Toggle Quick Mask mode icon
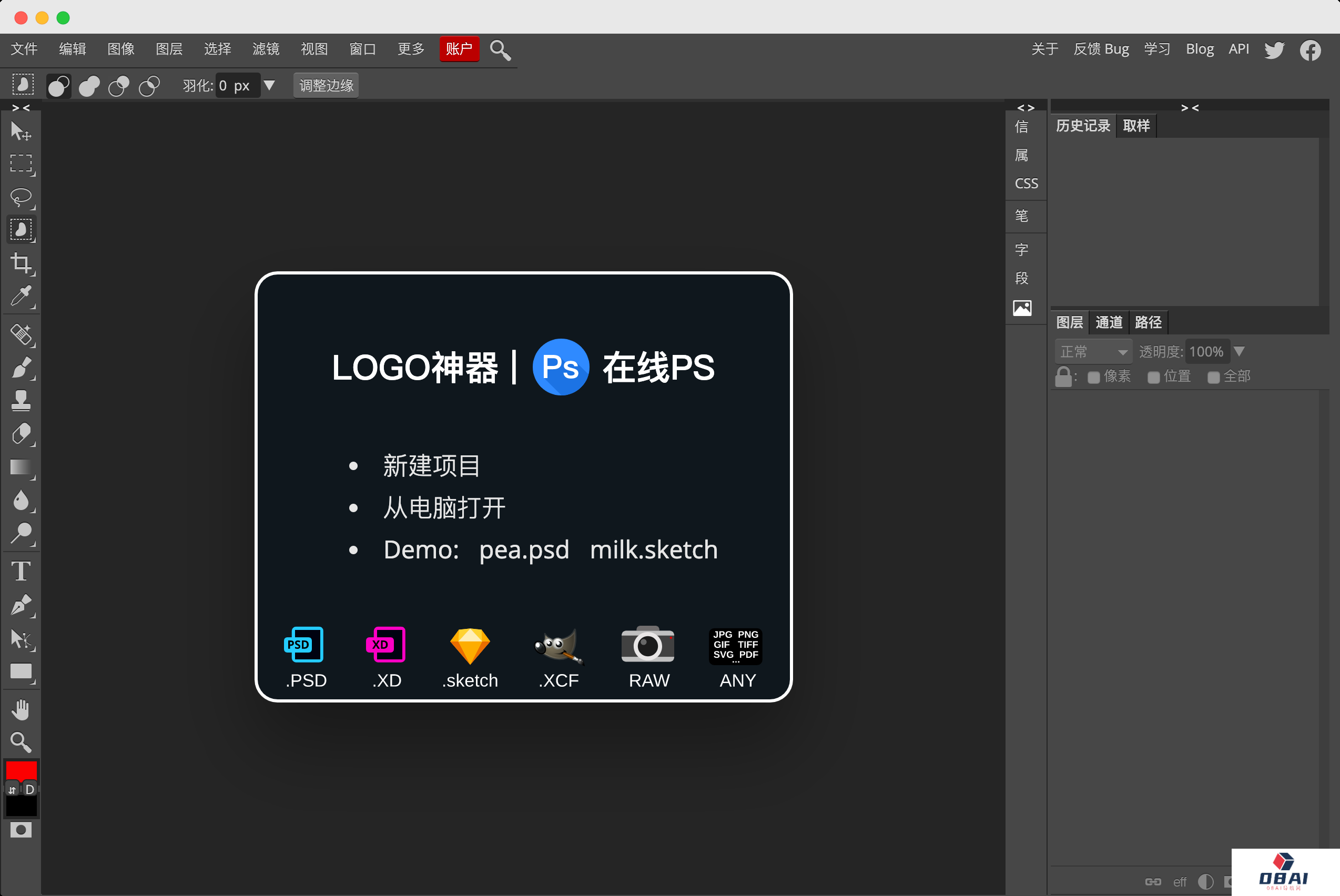The image size is (1340, 896). (21, 830)
